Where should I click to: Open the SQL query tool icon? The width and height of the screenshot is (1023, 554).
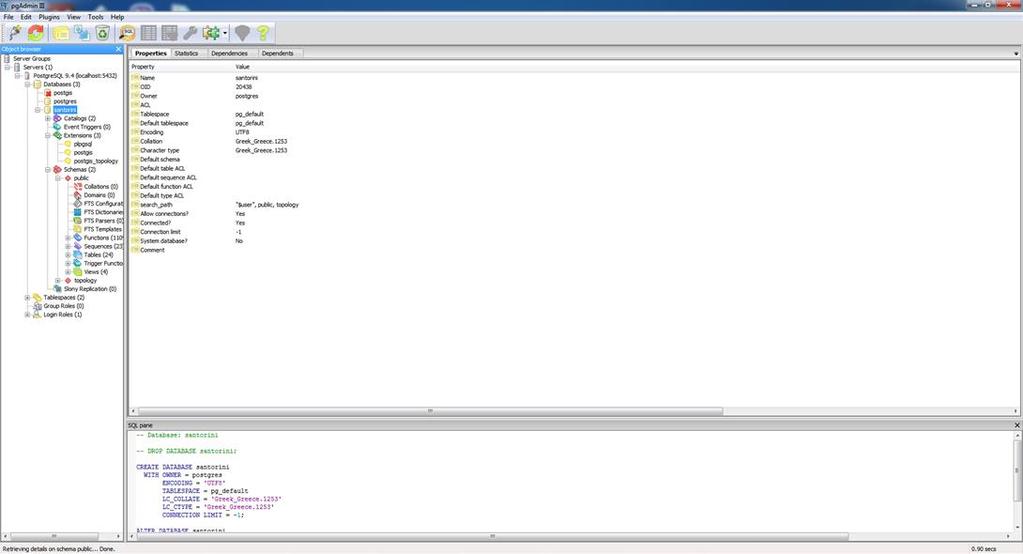tap(128, 33)
